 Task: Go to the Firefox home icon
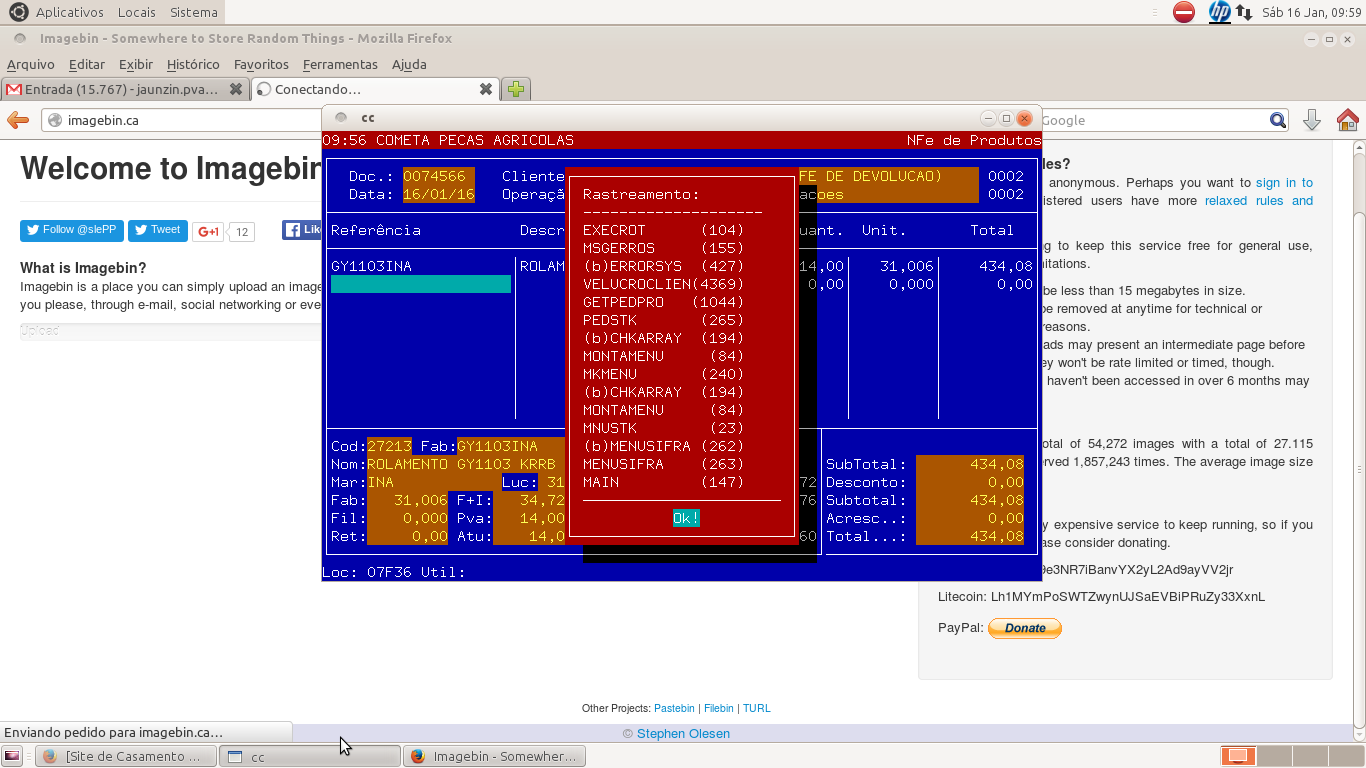coord(1347,120)
